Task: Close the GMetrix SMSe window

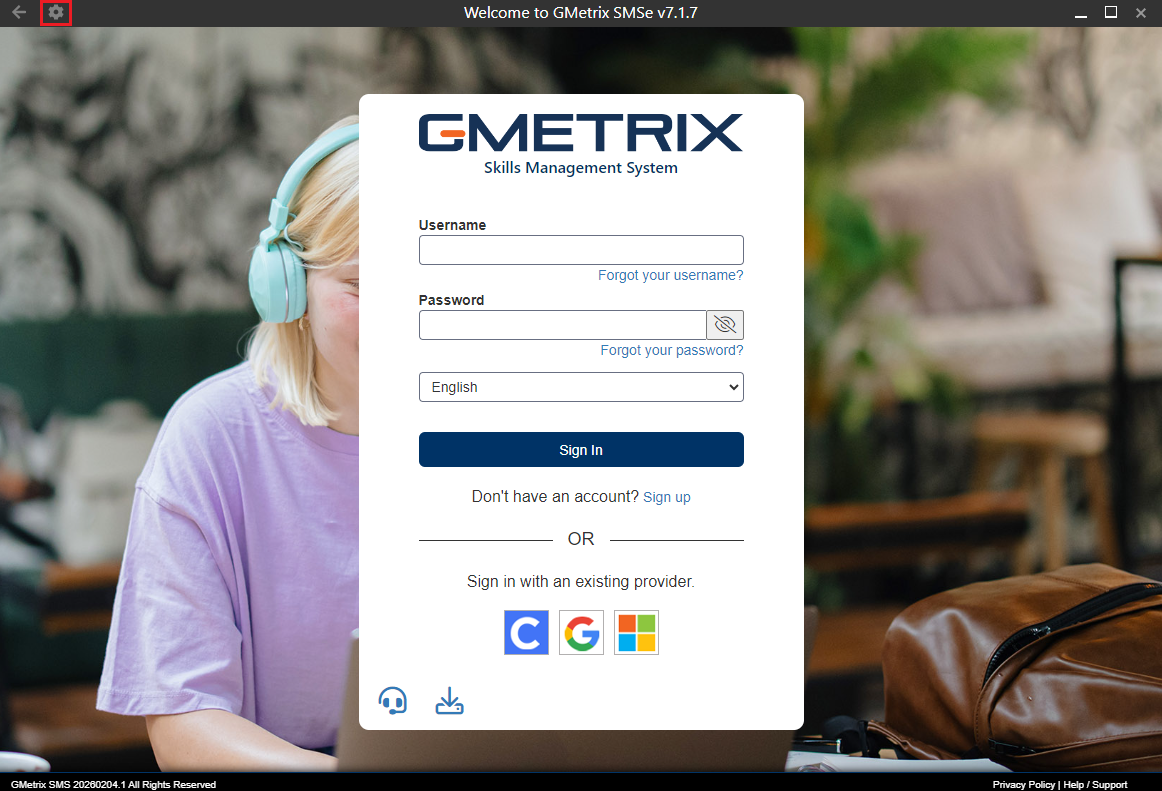Action: 1141,13
